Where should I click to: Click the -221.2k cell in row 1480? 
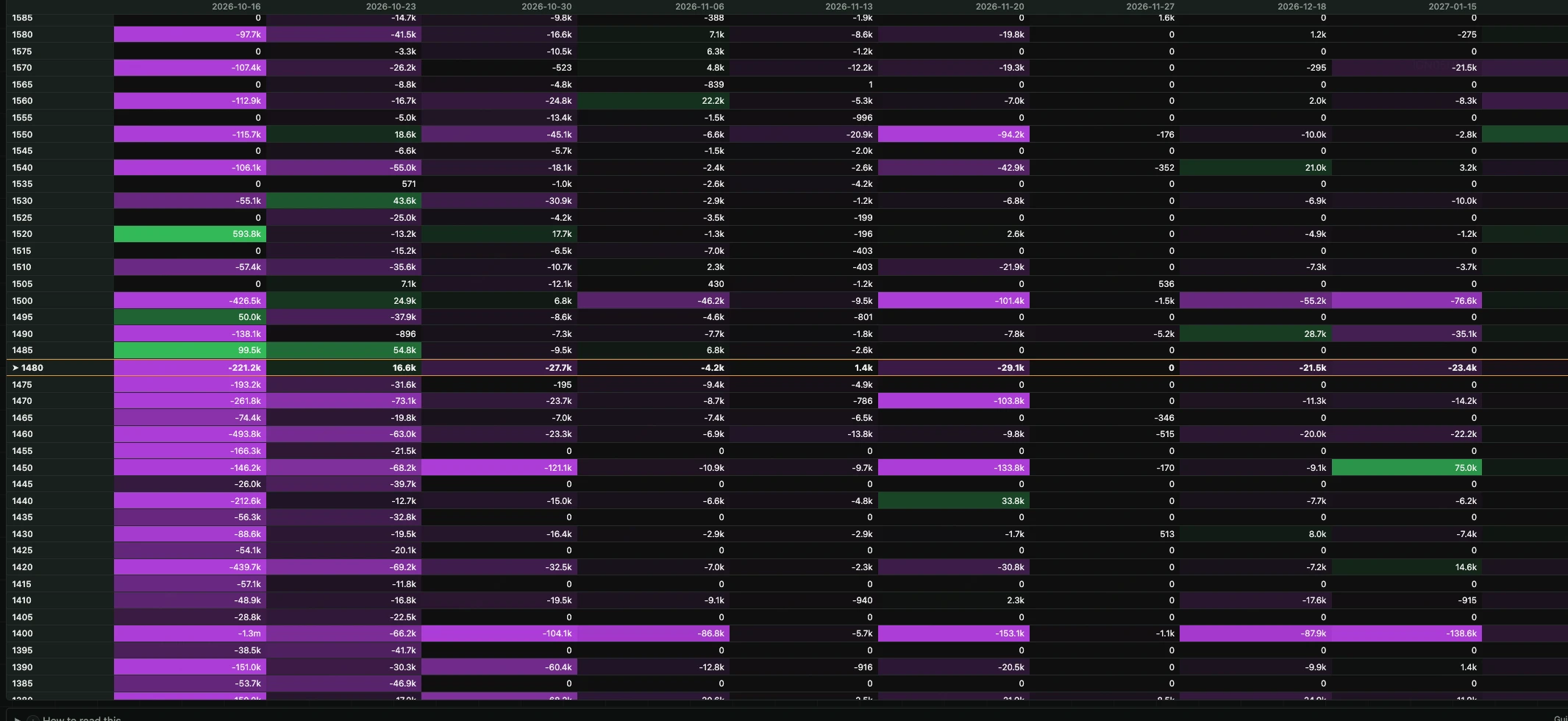click(190, 368)
